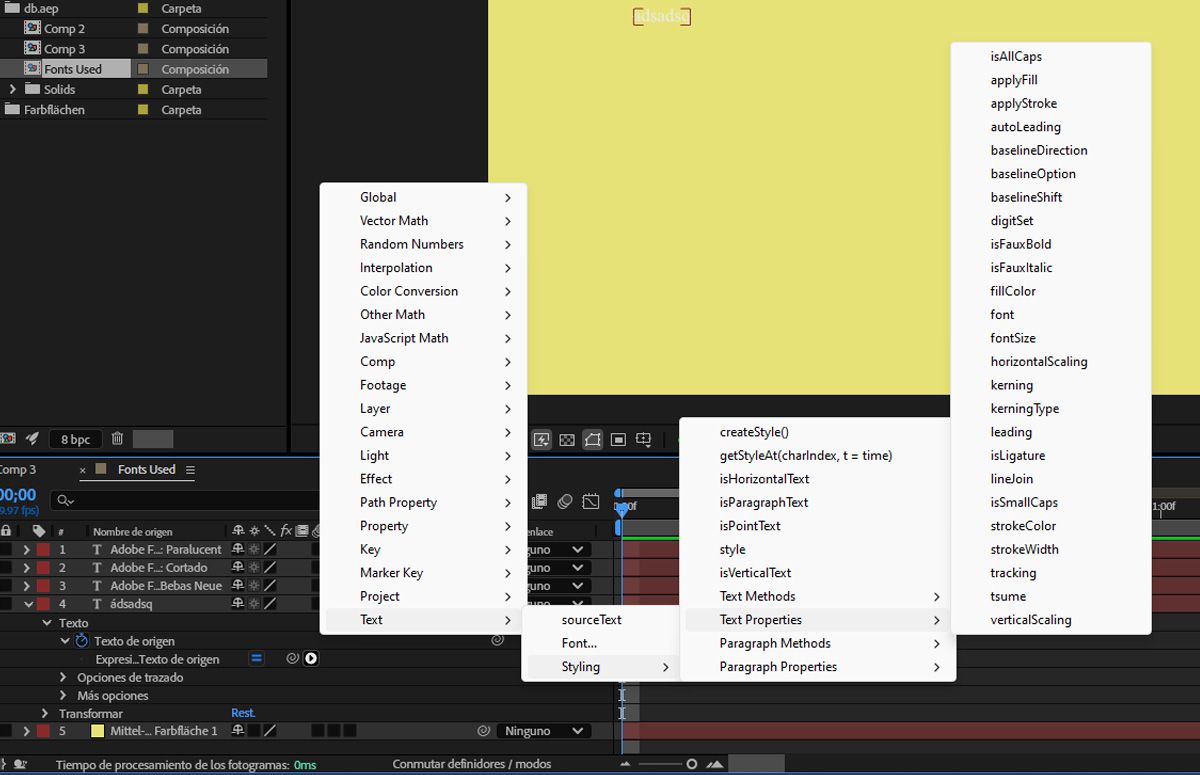
Task: Click the rocket render settings icon
Action: pos(33,439)
